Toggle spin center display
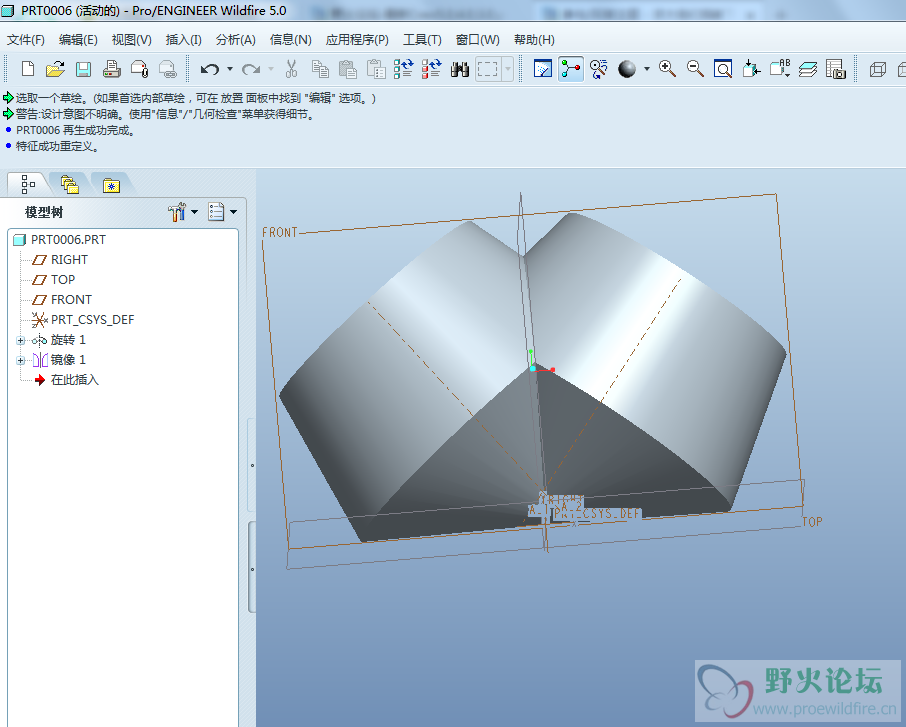Viewport: 906px width, 727px height. (571, 69)
